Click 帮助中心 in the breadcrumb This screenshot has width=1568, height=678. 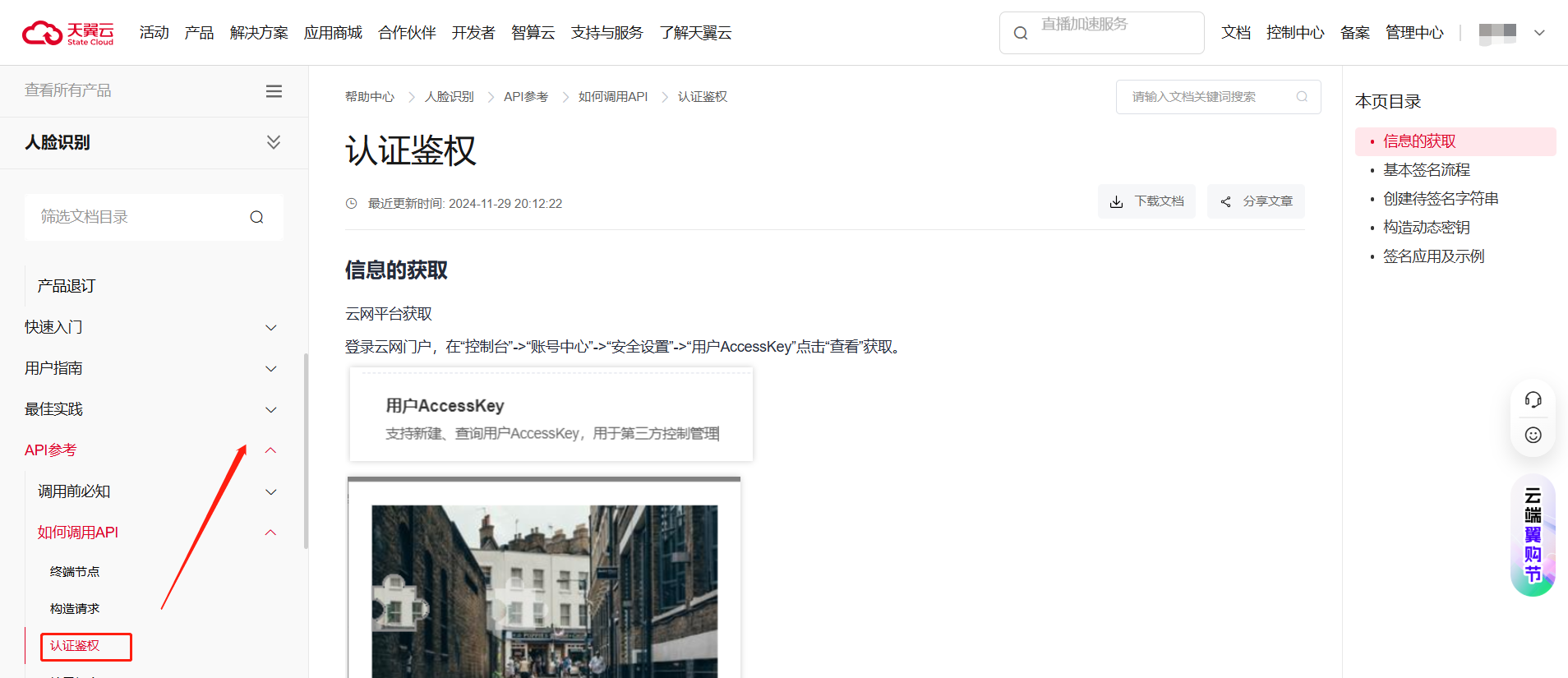click(370, 97)
